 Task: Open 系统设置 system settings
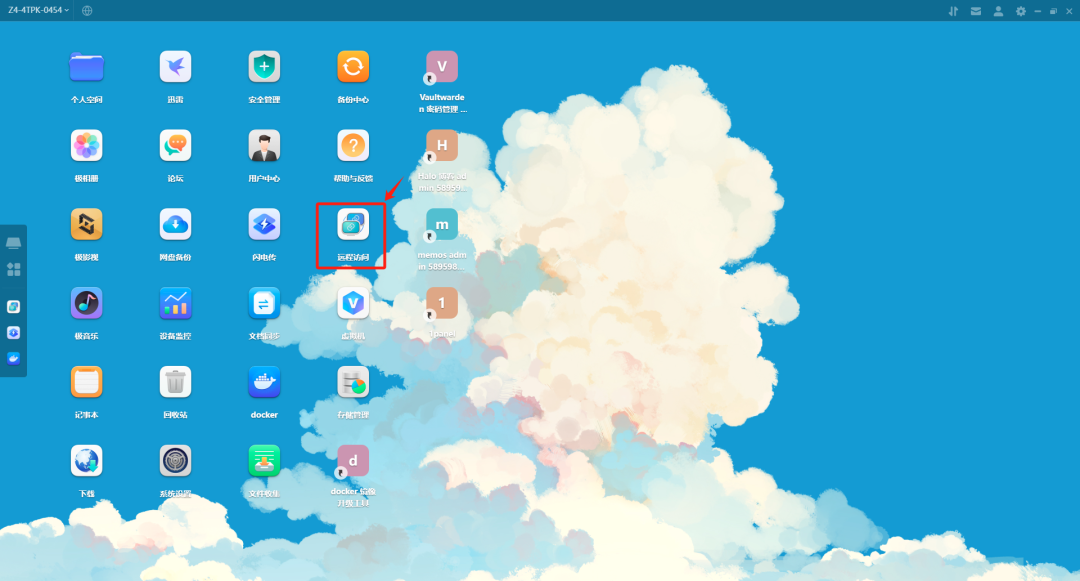pyautogui.click(x=175, y=460)
